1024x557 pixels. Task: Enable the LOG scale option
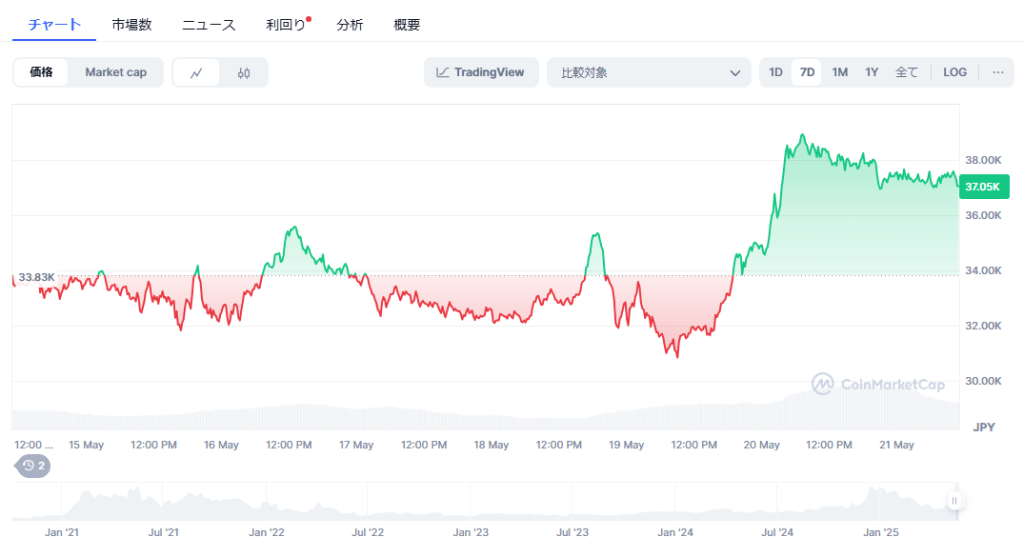coord(954,72)
